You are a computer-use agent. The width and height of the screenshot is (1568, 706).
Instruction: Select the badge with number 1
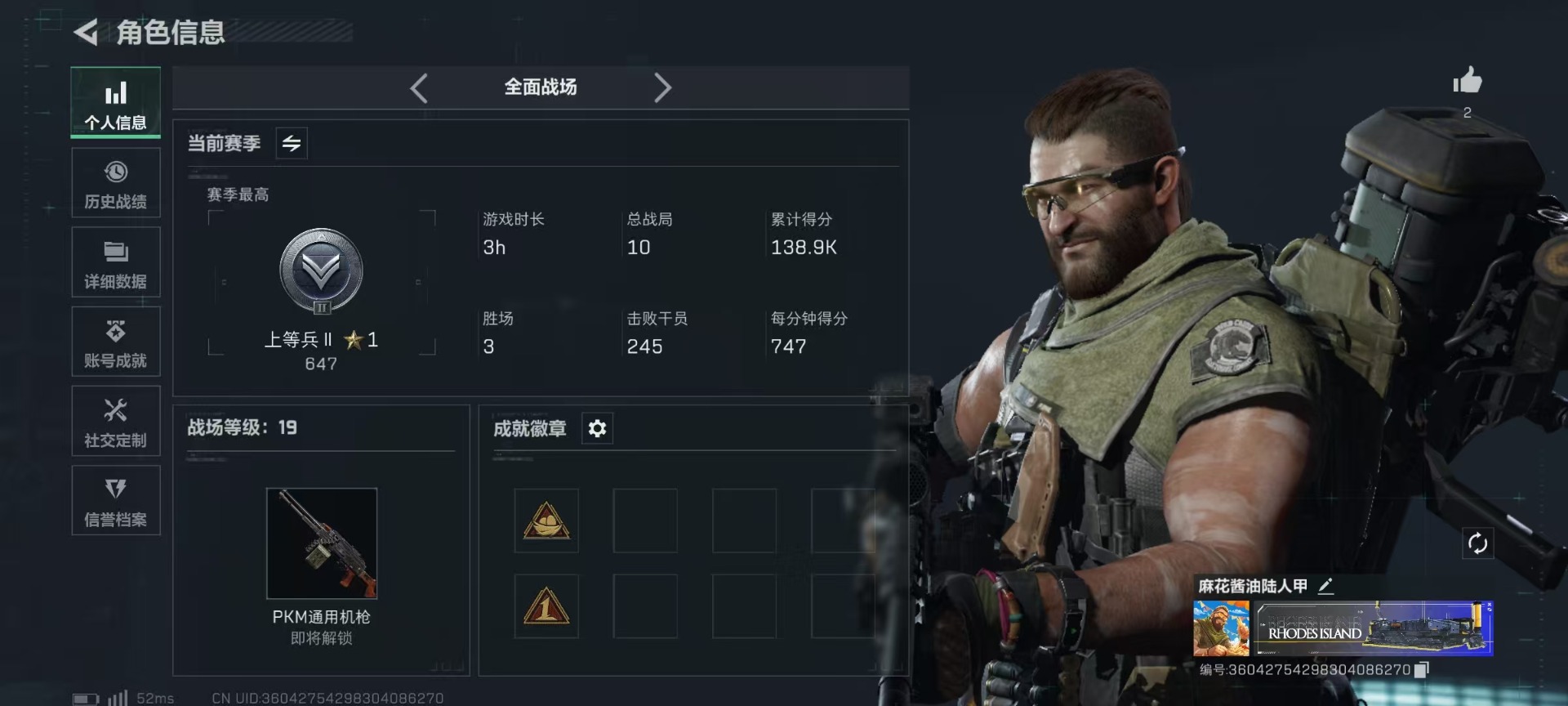[546, 606]
